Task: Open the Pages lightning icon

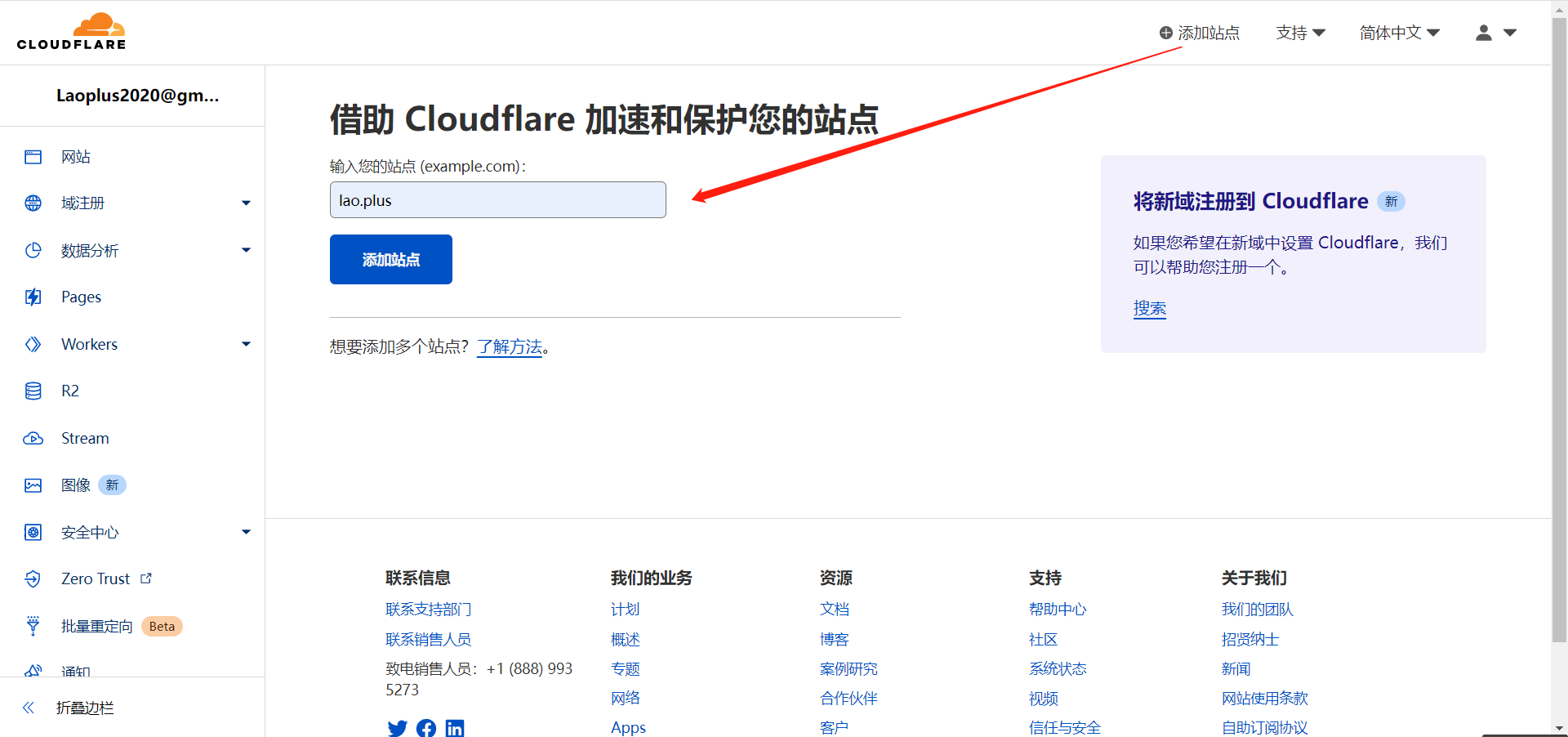Action: pyautogui.click(x=33, y=297)
